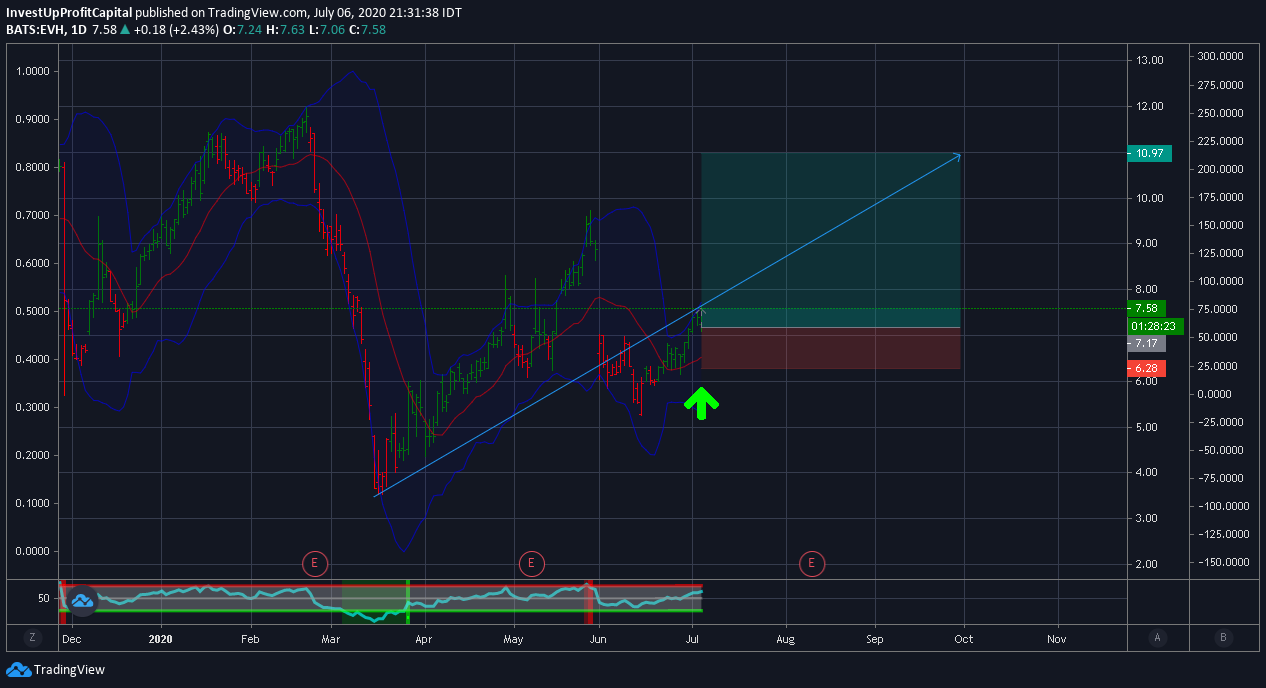Click the Oct label on time axis
The image size is (1266, 688).
click(x=964, y=638)
